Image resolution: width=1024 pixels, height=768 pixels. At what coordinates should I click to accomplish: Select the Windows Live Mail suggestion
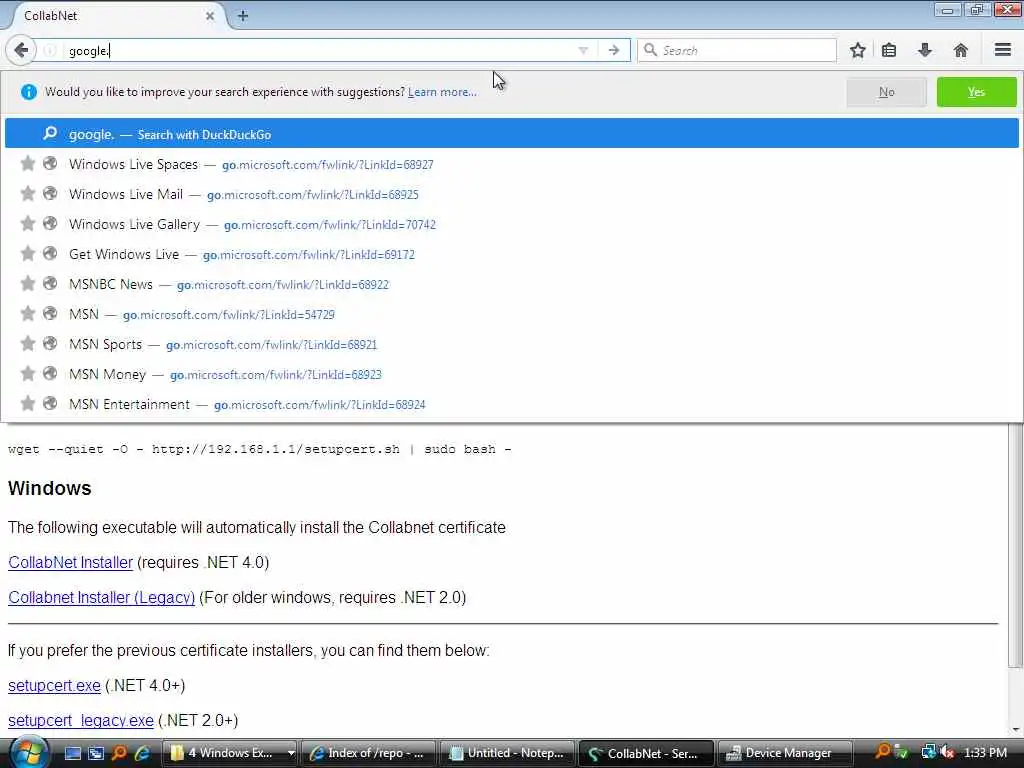511,194
